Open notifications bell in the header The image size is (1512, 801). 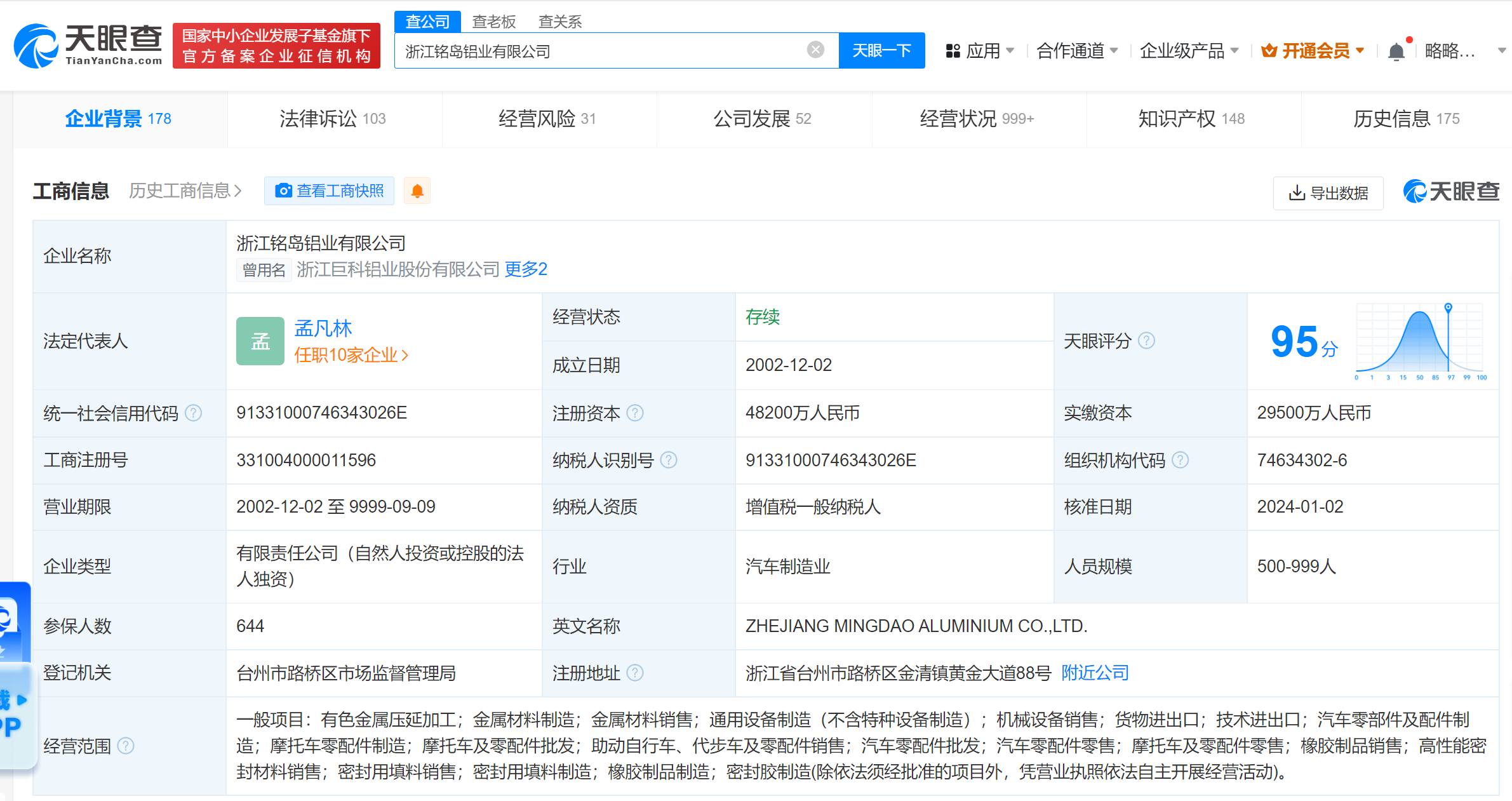(1396, 51)
